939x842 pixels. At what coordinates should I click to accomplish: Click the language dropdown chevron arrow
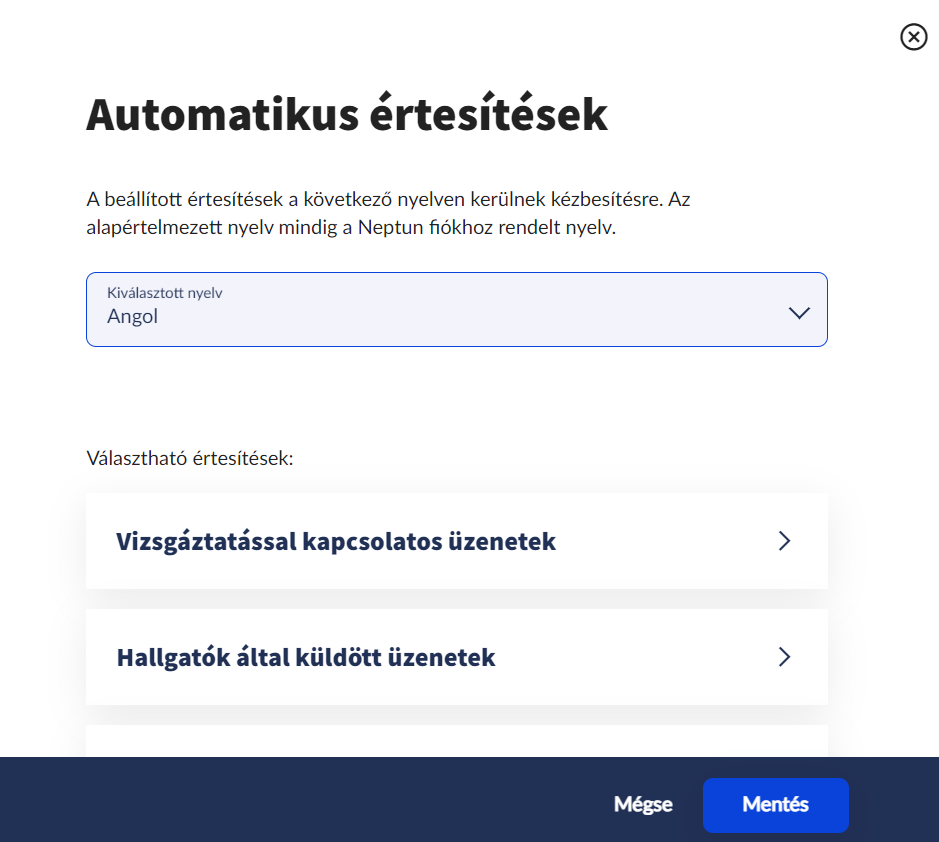coord(798,312)
